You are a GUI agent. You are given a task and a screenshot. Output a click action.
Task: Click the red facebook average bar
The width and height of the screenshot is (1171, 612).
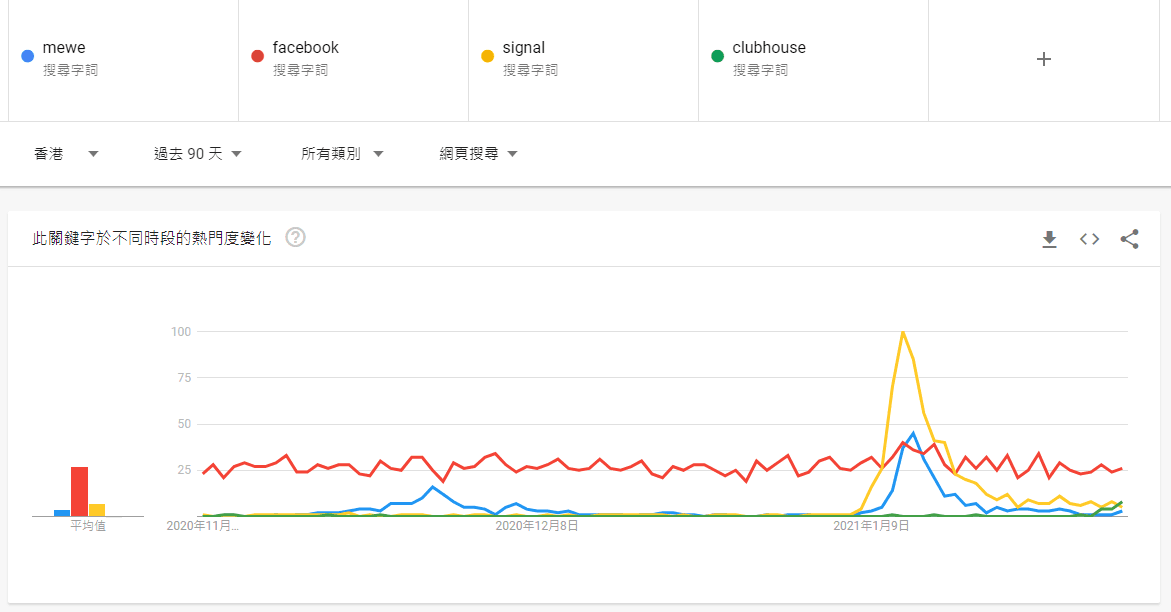click(x=79, y=491)
